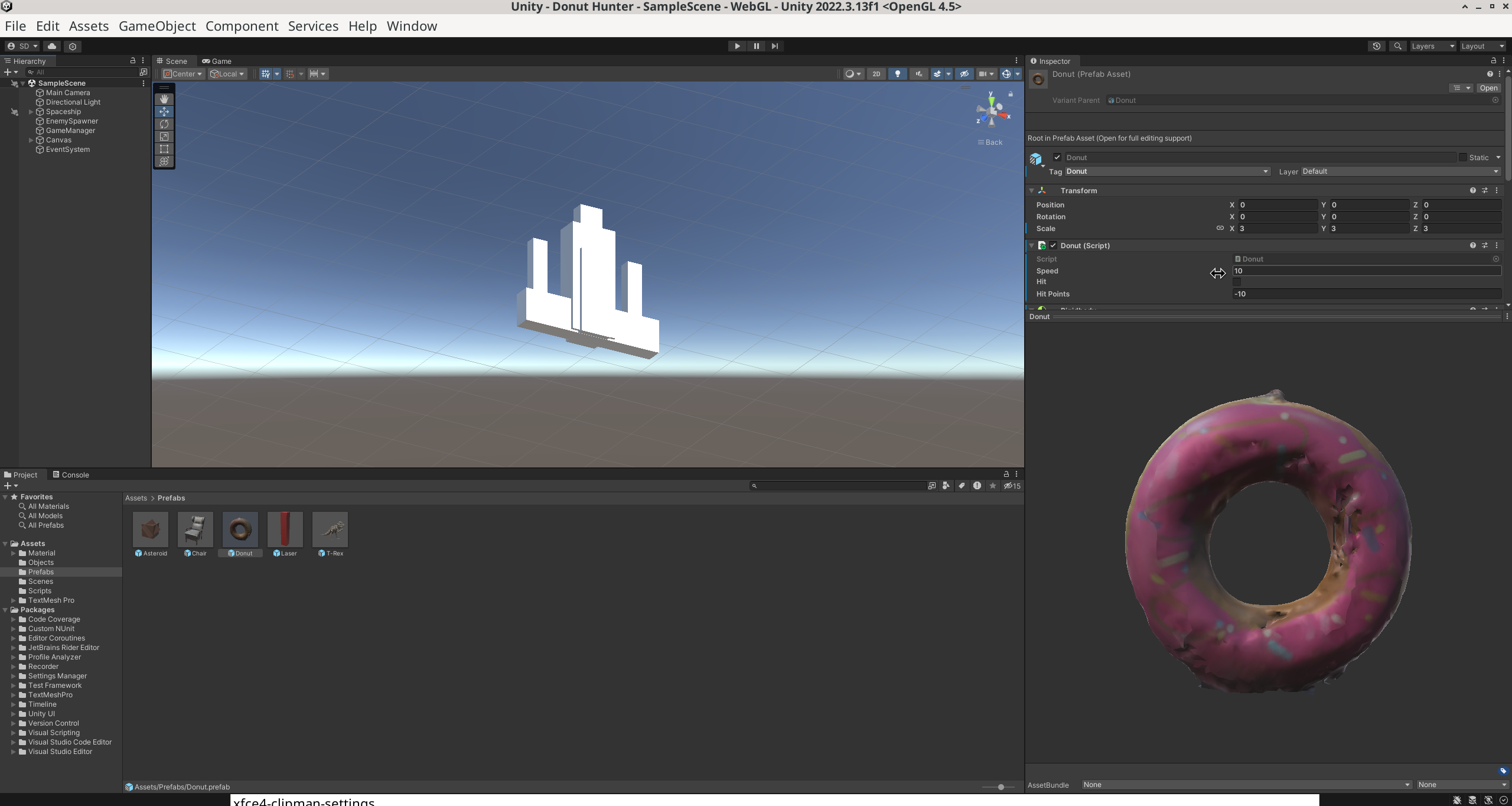This screenshot has width=1512, height=806.
Task: Expand the Spaceship hierarchy item
Action: point(31,112)
